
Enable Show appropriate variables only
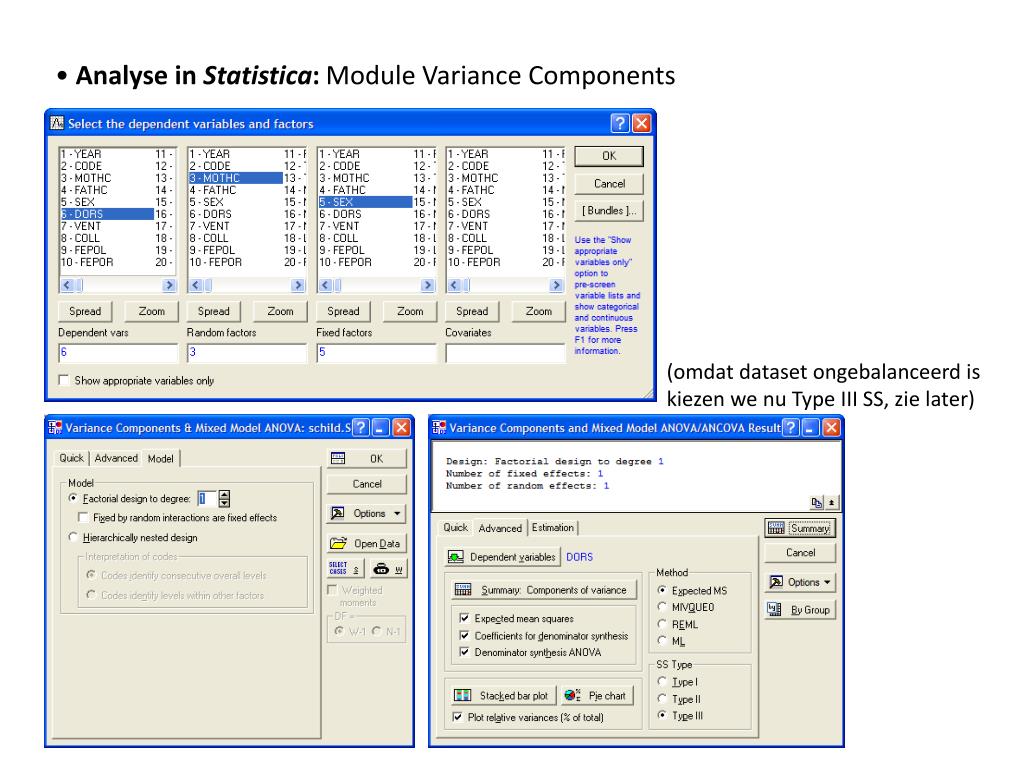tap(64, 380)
